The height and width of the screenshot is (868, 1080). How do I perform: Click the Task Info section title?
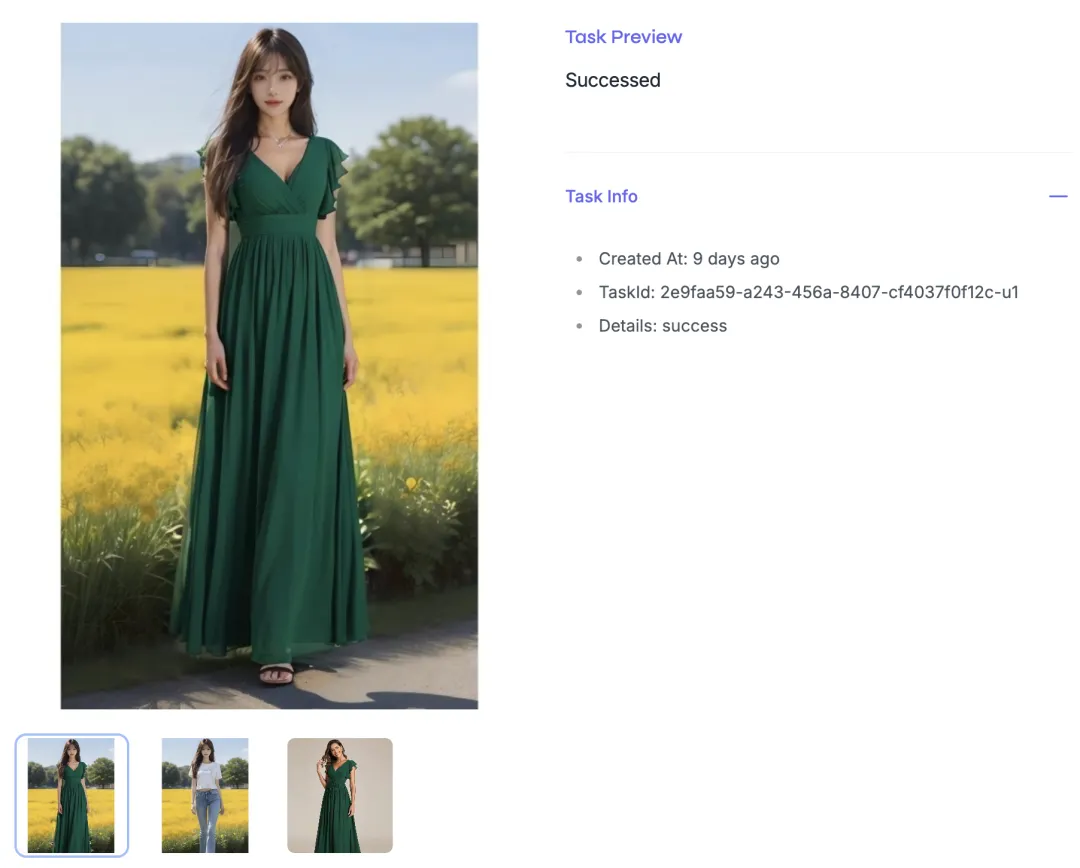click(x=601, y=196)
